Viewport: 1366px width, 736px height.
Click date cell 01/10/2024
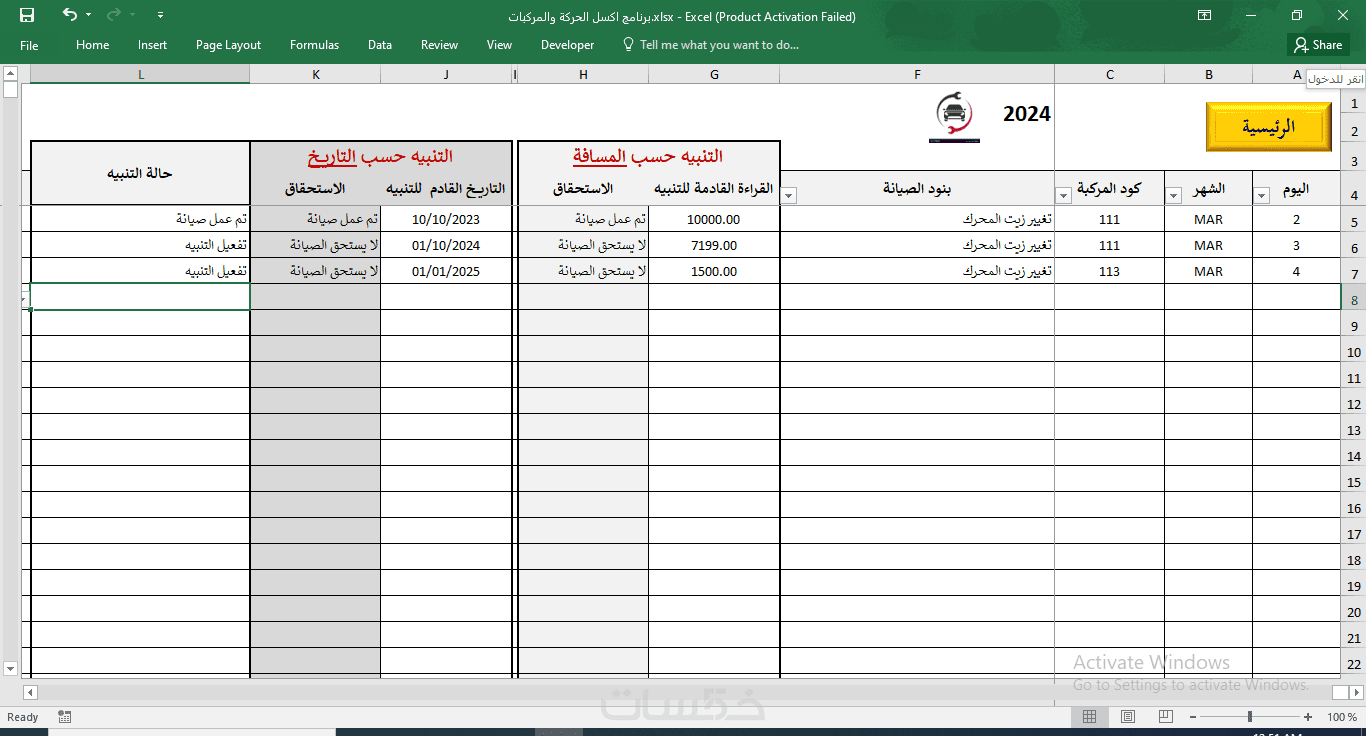point(446,245)
